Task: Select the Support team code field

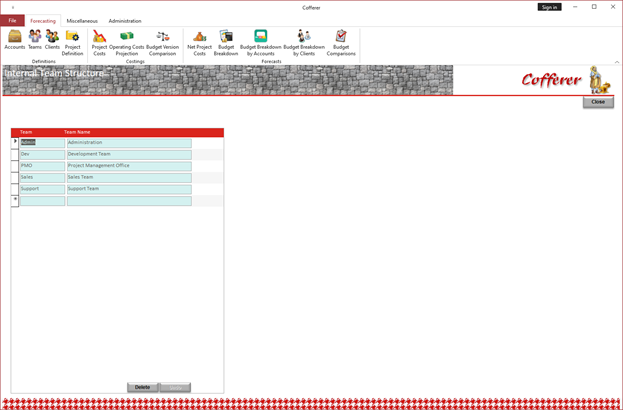Action: pos(42,189)
